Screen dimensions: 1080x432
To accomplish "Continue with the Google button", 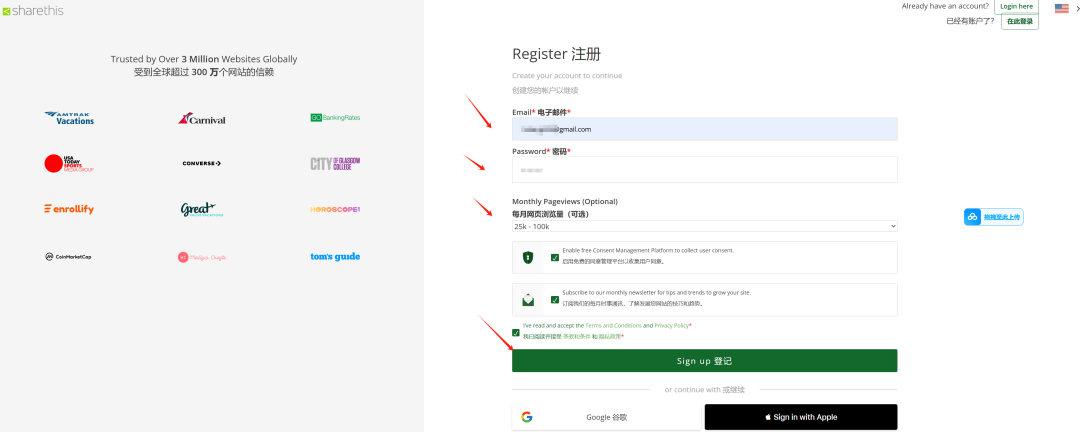I will [606, 417].
